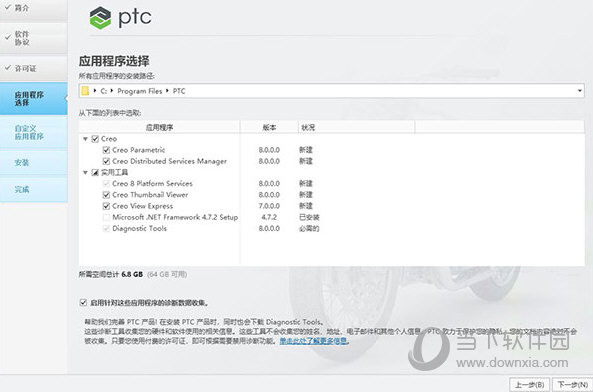
Task: Select Creo 8 Platform Services row label
Action: point(152,184)
